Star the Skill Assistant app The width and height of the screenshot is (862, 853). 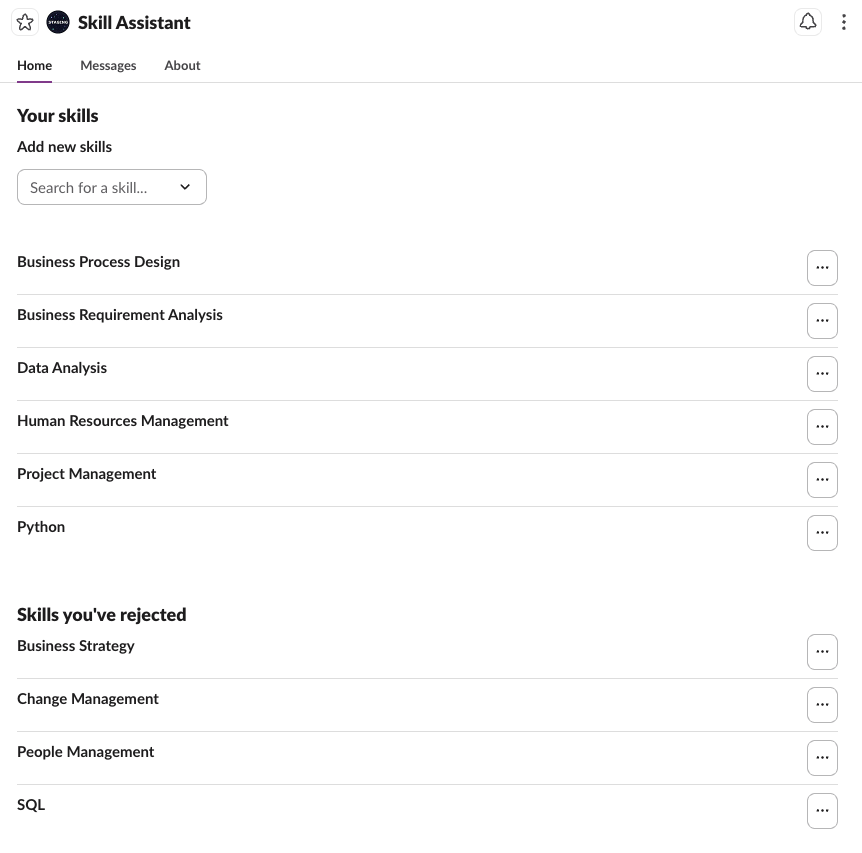tap(24, 22)
